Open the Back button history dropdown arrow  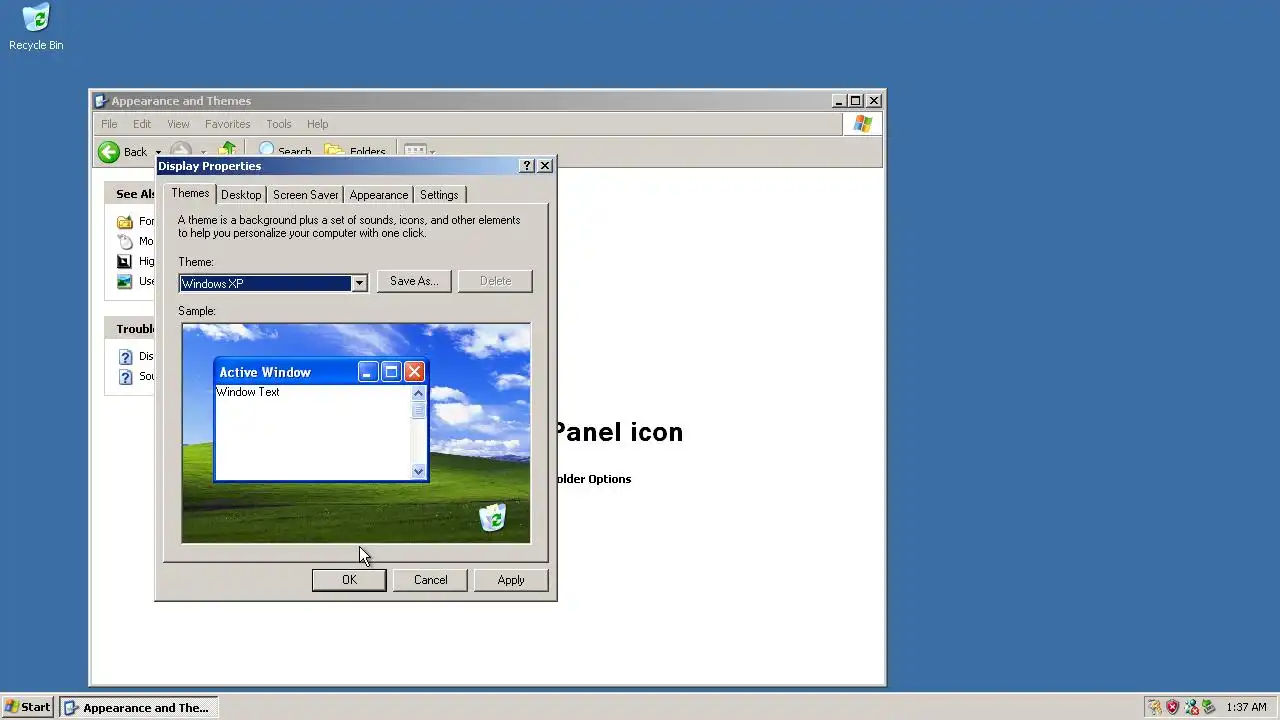[x=157, y=152]
